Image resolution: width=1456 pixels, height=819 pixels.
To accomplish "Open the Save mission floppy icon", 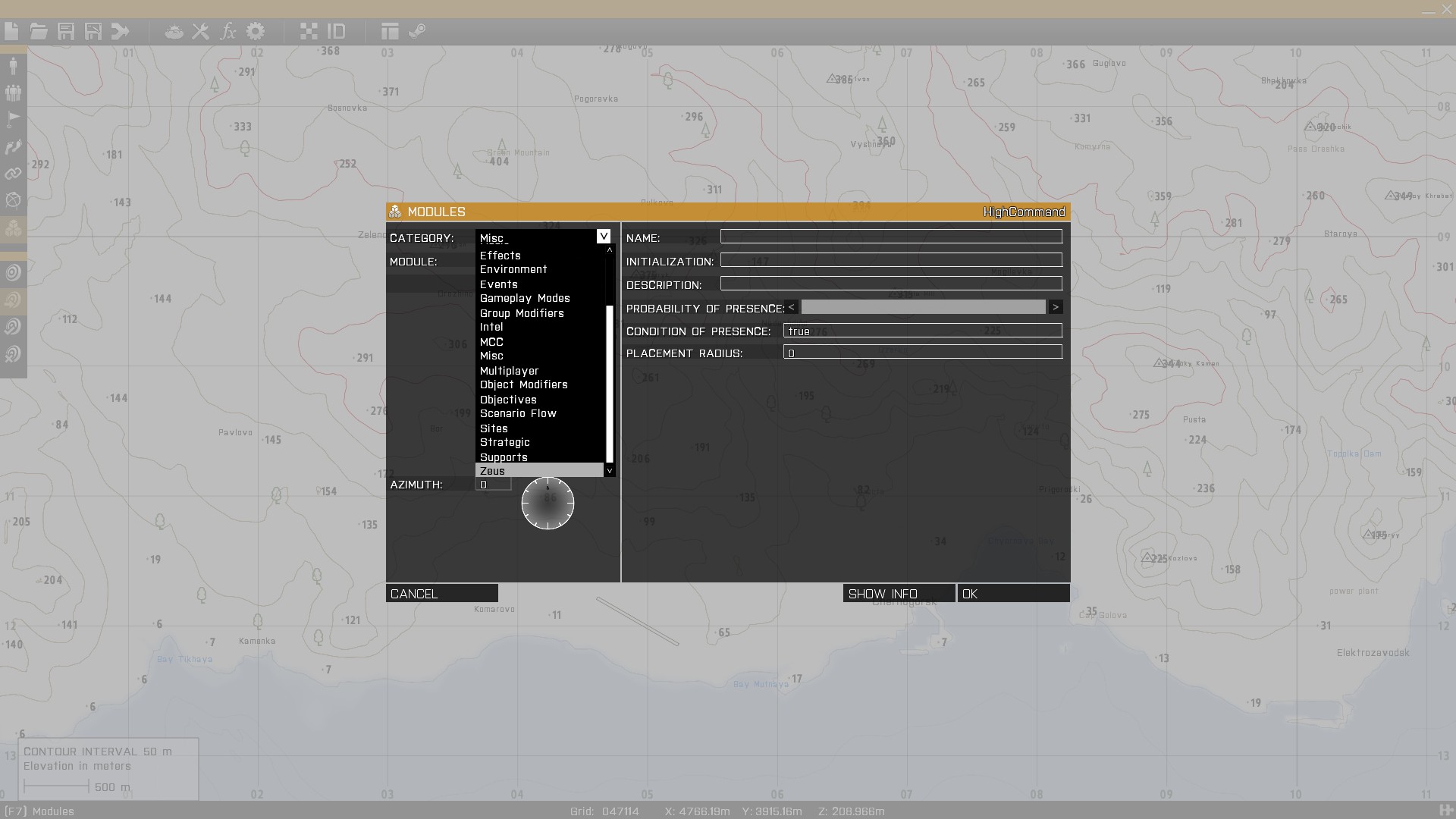I will (x=66, y=31).
